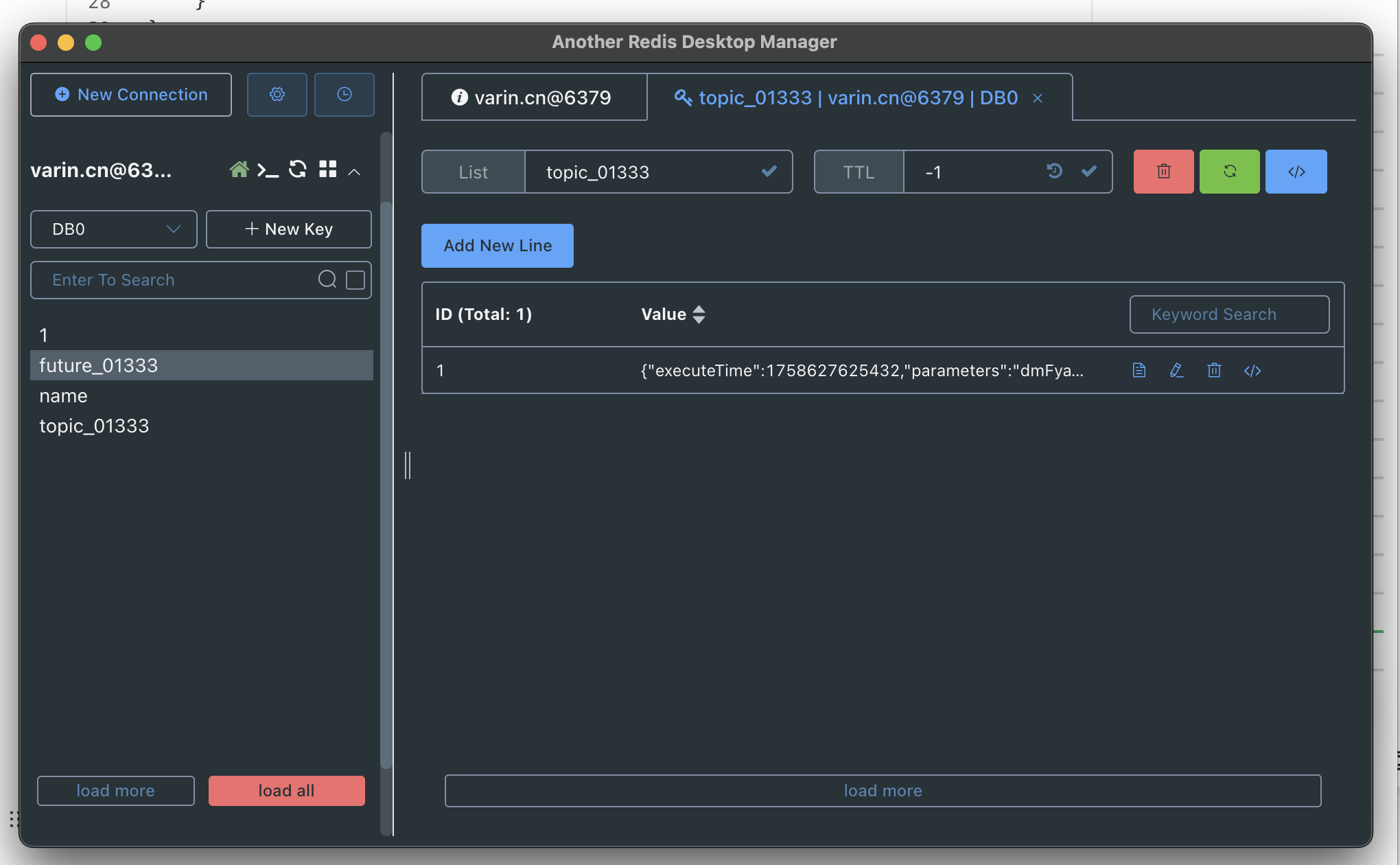Edit row 1 with the pencil icon
This screenshot has height=865, width=1400.
[x=1176, y=371]
